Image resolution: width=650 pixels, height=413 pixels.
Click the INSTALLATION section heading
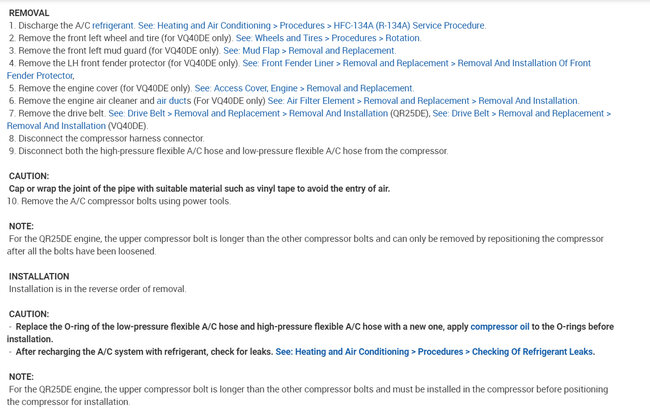coord(39,276)
